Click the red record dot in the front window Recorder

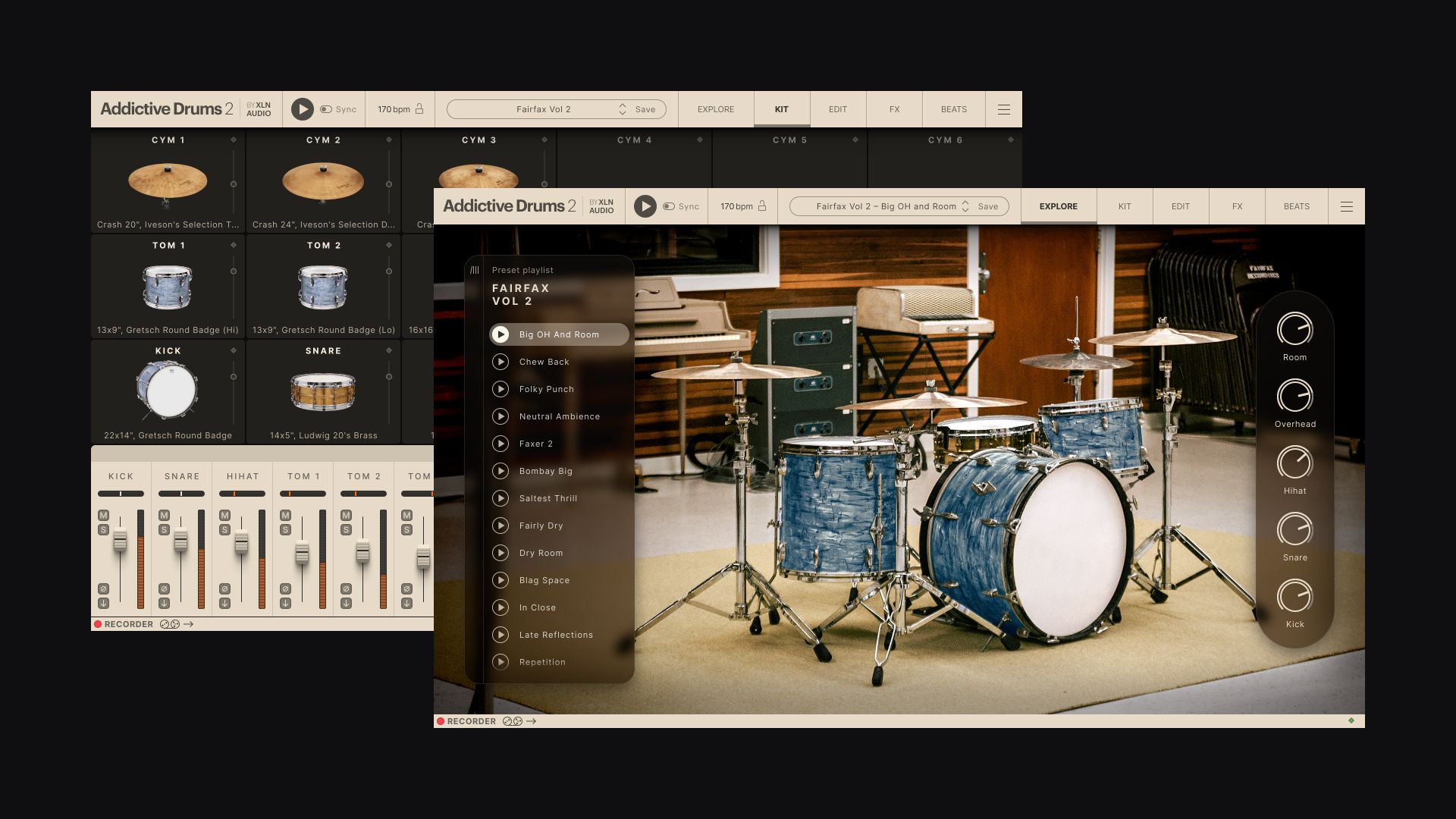[441, 721]
